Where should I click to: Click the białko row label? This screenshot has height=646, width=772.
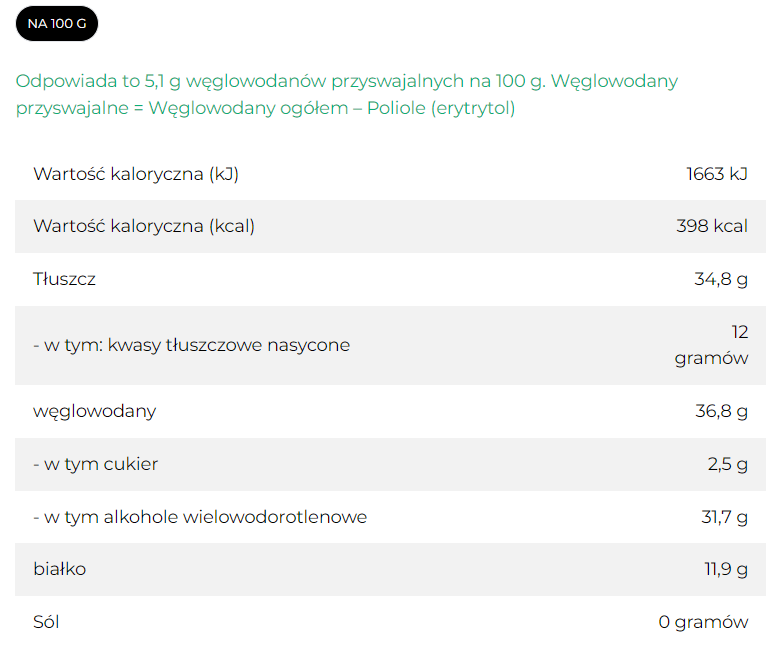click(59, 569)
